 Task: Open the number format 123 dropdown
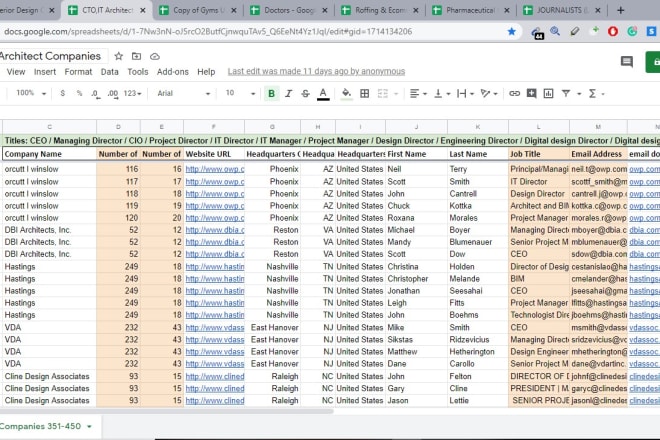(132, 93)
